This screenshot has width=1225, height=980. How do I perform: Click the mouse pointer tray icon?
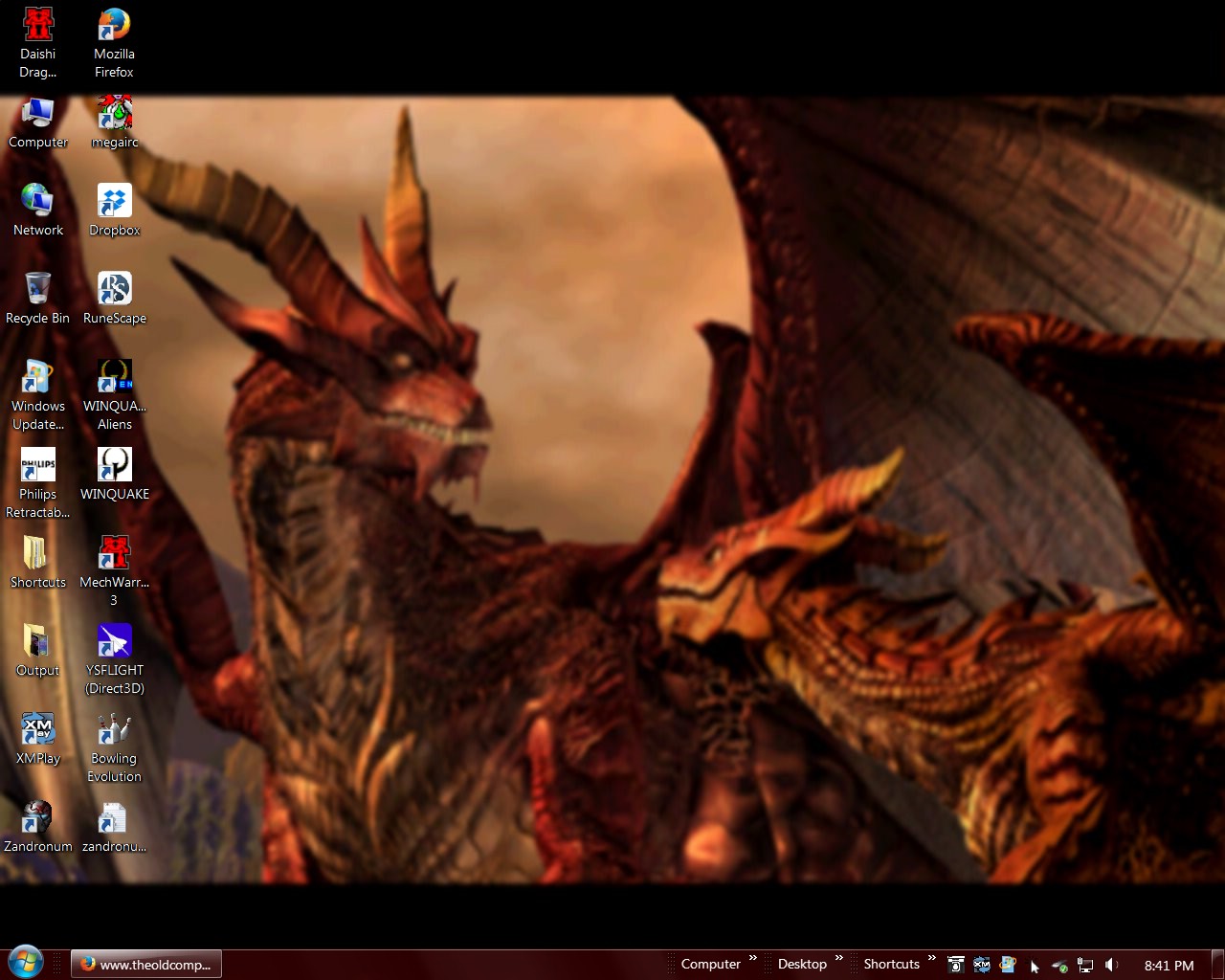(x=1034, y=966)
